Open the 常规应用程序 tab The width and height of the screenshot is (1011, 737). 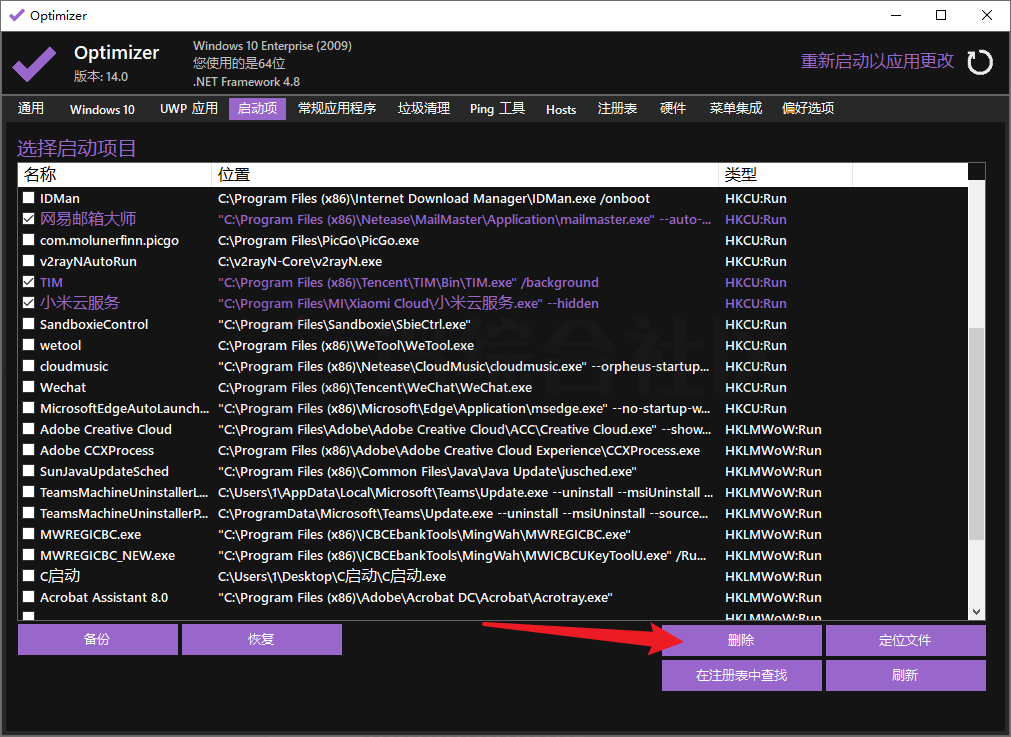[337, 108]
